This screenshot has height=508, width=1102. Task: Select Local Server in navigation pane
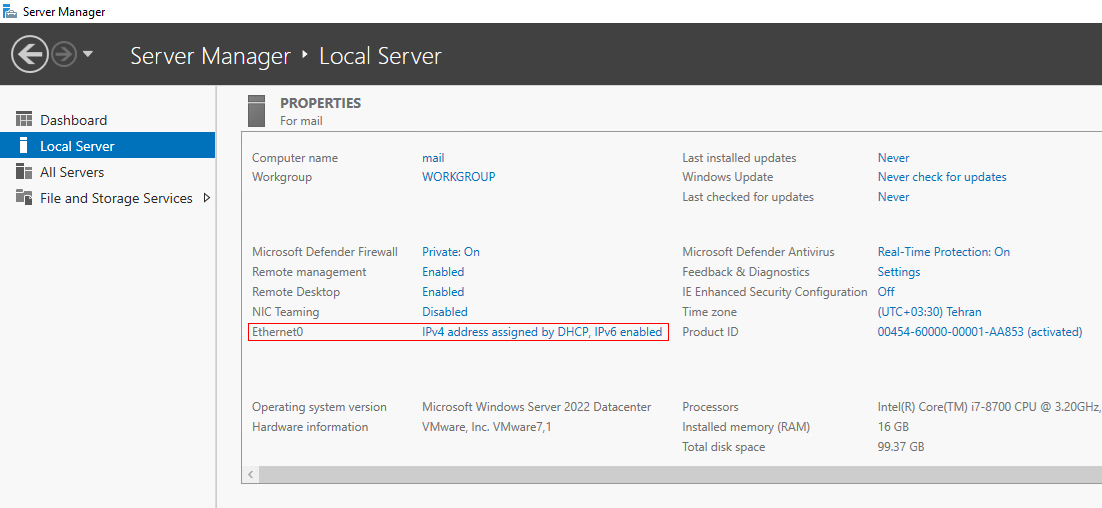tap(108, 145)
